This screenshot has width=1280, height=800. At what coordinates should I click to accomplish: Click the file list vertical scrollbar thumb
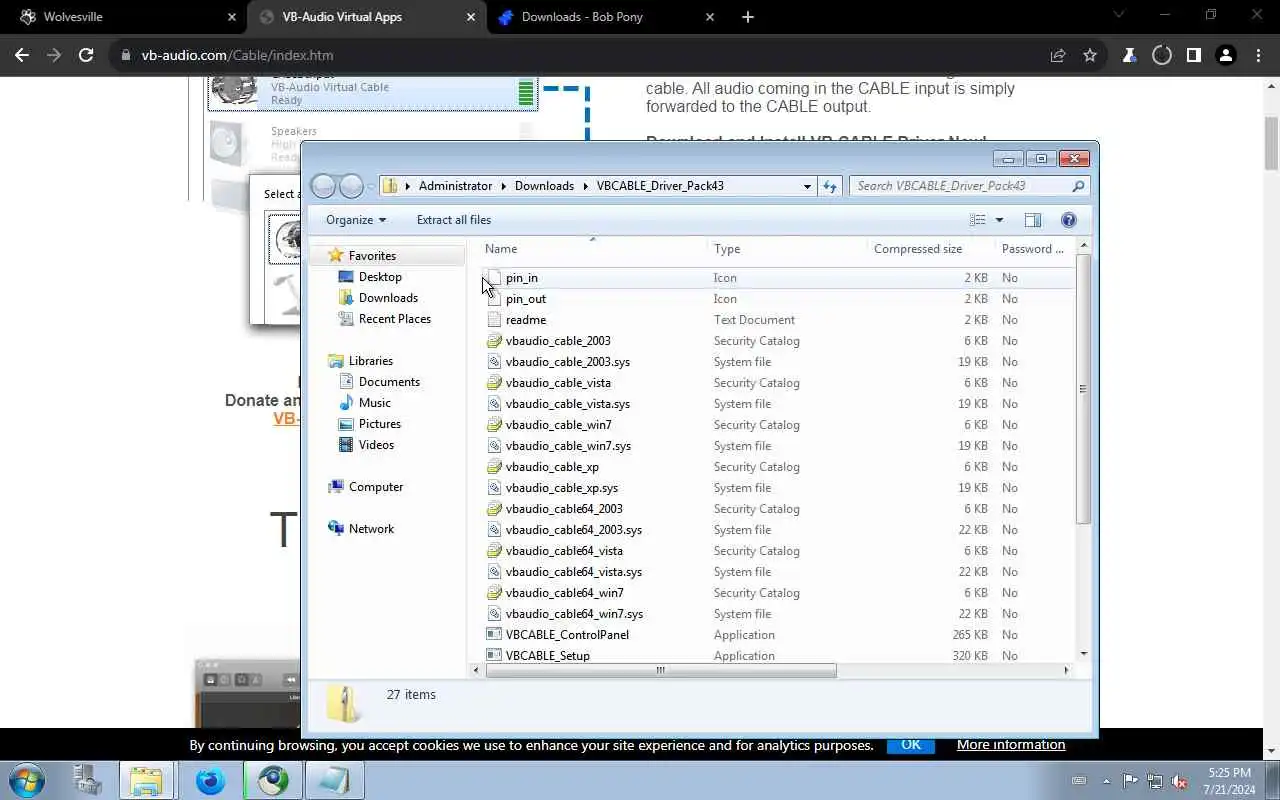(1083, 389)
